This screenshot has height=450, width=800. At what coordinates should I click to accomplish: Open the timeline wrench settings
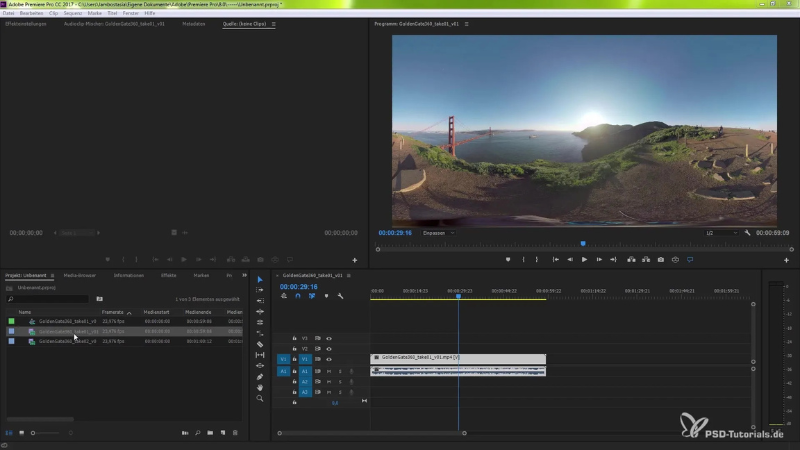tap(341, 296)
